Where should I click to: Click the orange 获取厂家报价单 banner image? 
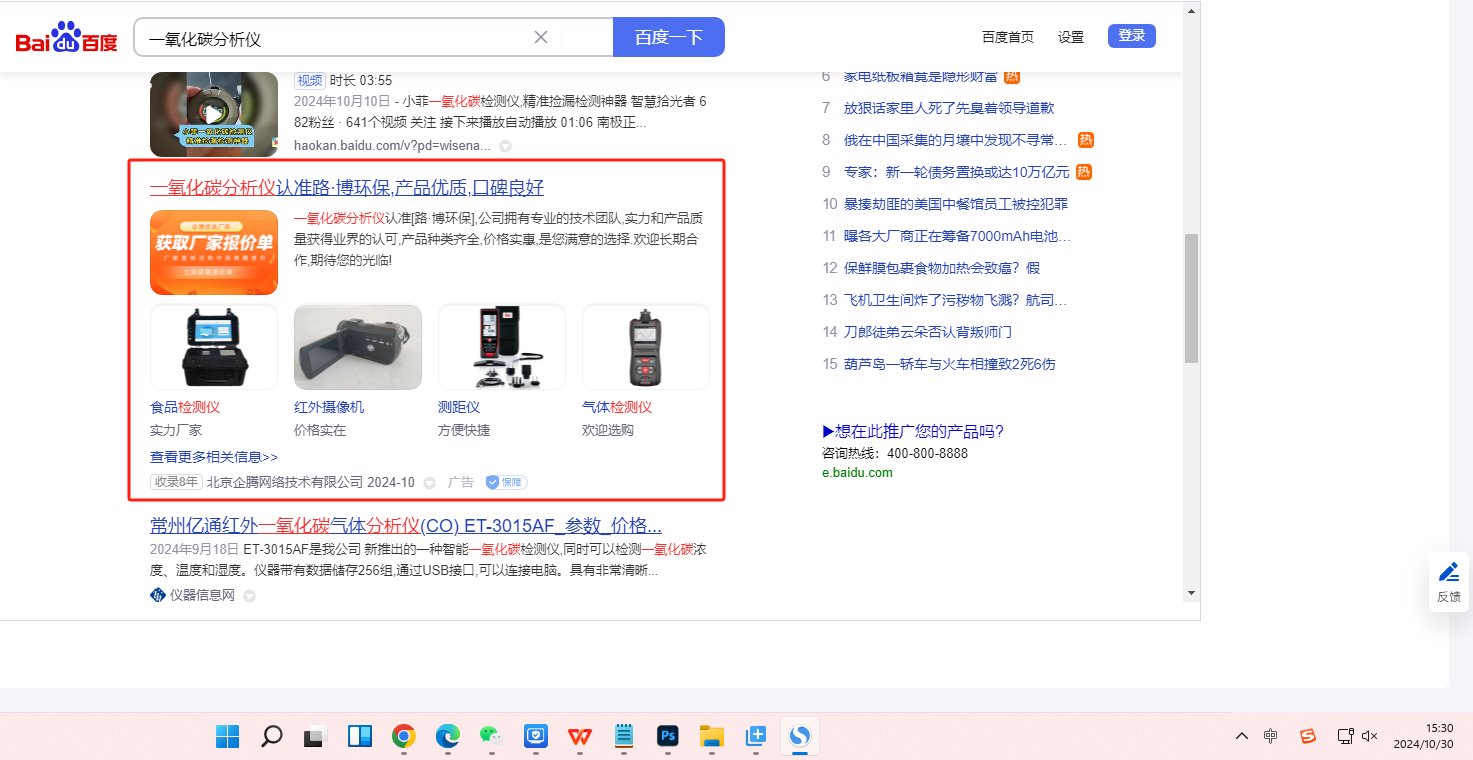[214, 252]
